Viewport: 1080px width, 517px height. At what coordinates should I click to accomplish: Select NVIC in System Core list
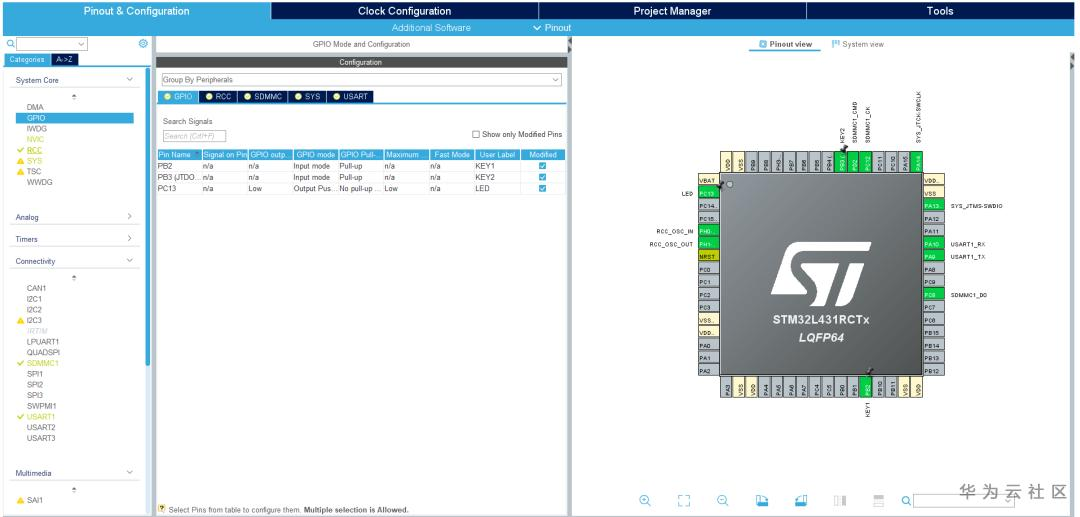[35, 139]
